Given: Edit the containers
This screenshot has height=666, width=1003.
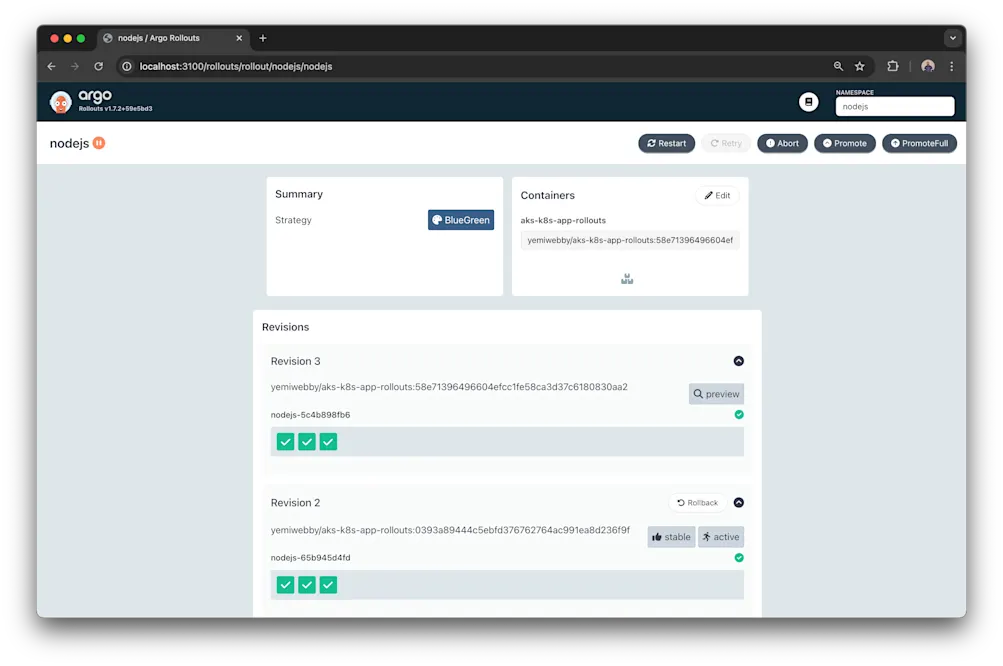Looking at the screenshot, I should 717,196.
